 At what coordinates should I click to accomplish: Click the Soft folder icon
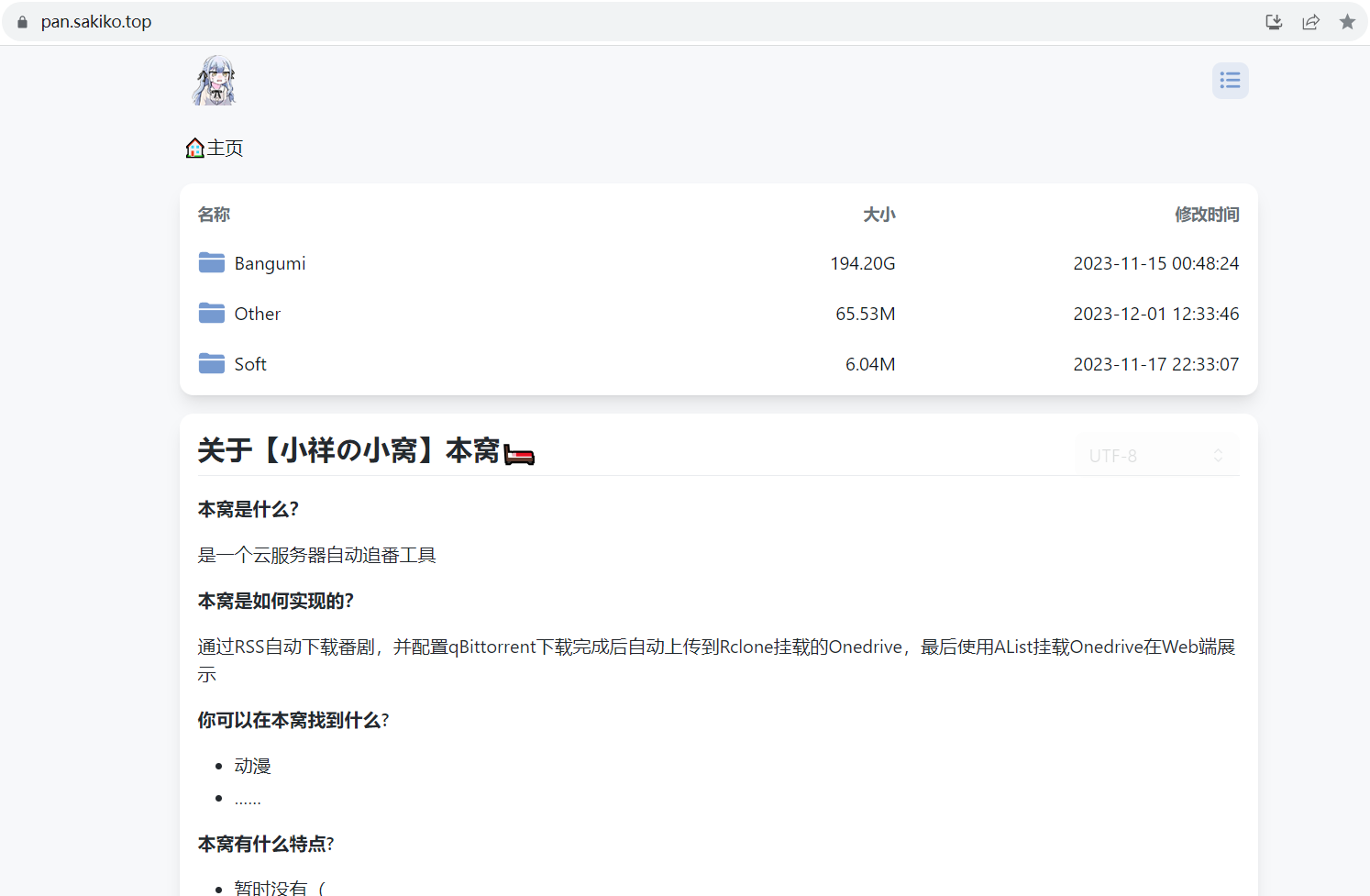[212, 364]
